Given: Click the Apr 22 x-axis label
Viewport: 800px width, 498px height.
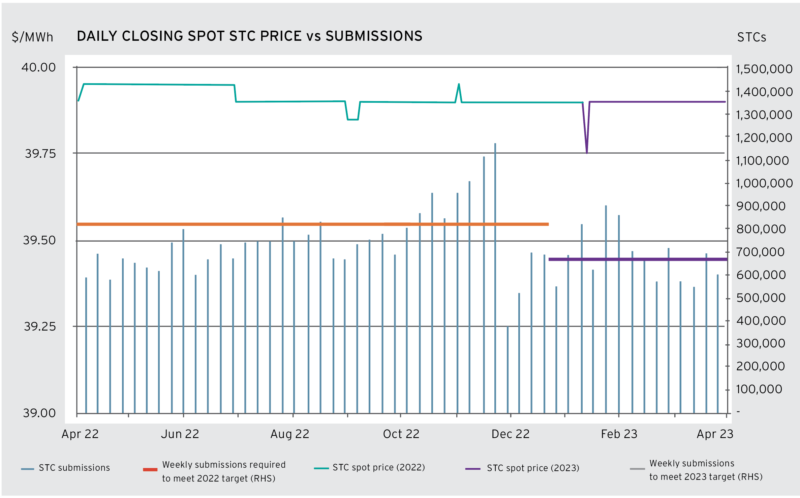Looking at the screenshot, I should tap(80, 434).
